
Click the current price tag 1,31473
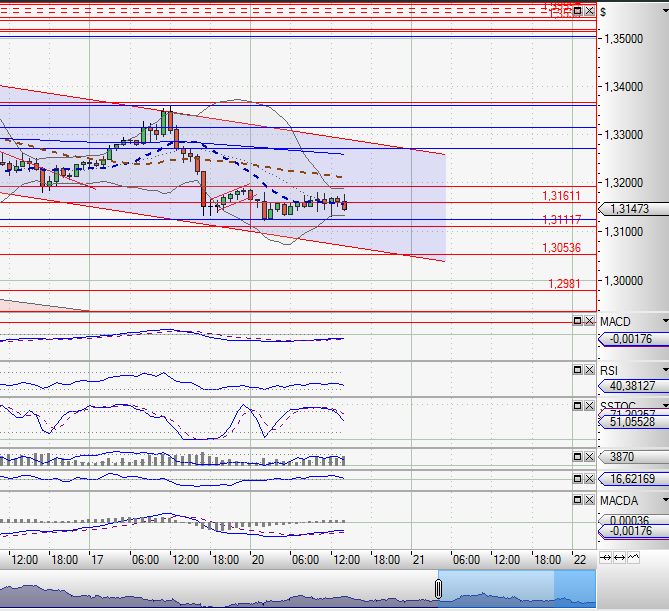(633, 209)
